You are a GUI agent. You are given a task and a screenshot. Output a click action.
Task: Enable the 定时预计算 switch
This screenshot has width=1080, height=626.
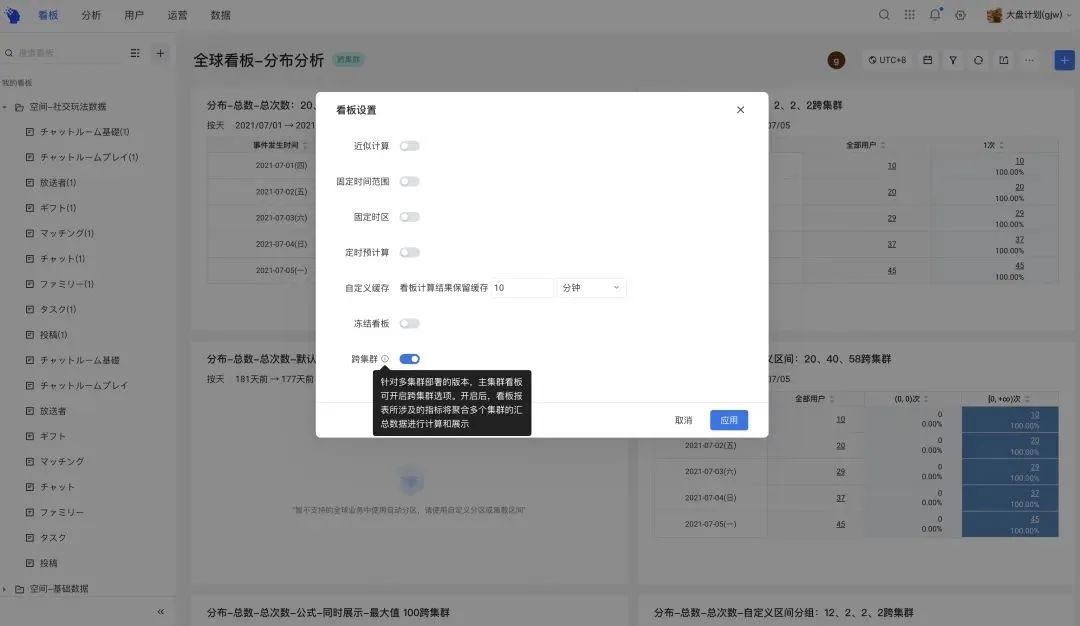pos(409,253)
